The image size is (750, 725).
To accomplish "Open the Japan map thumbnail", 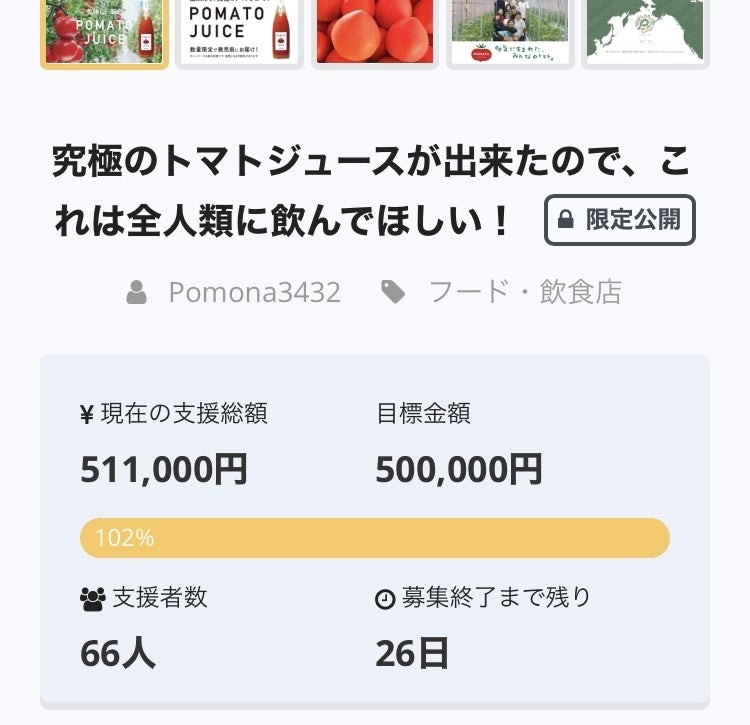I will click(x=645, y=32).
